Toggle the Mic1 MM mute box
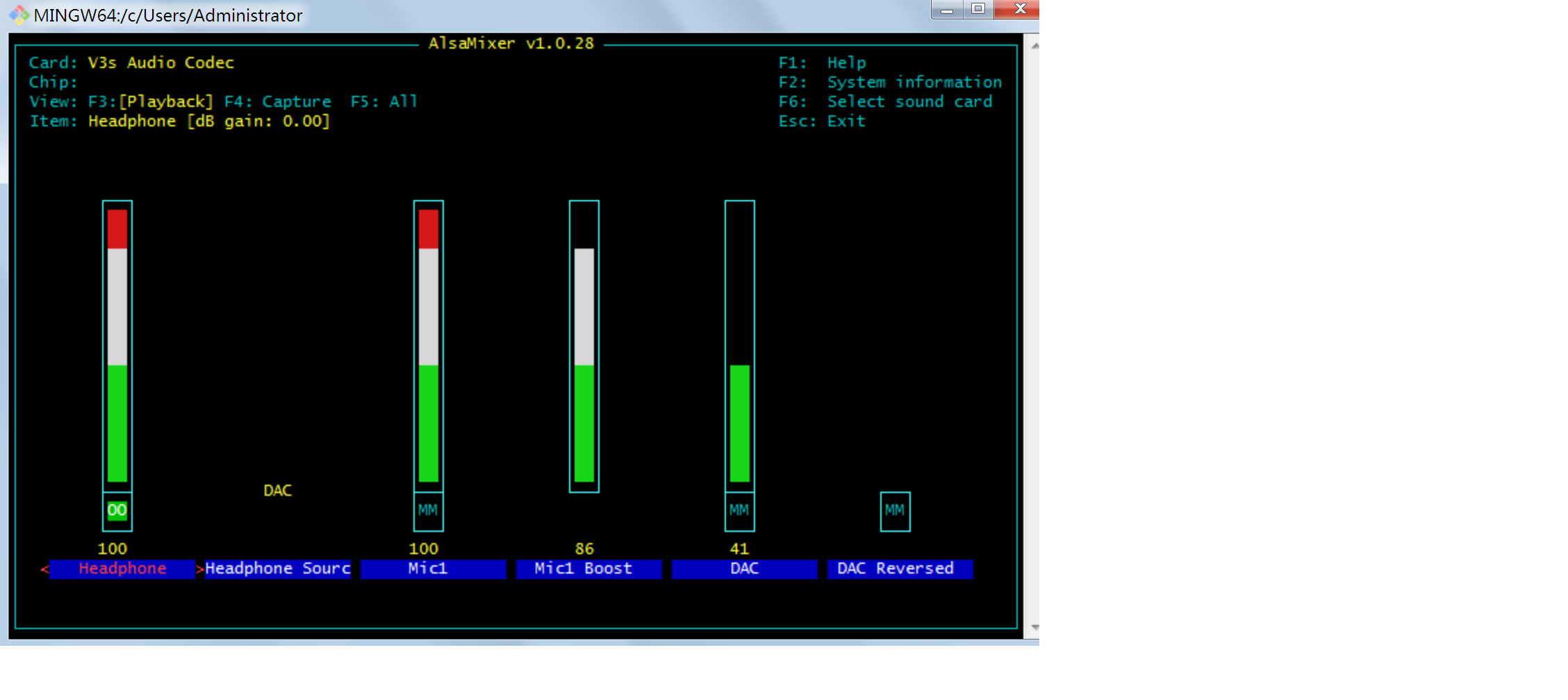The image size is (1568, 700). (x=428, y=510)
